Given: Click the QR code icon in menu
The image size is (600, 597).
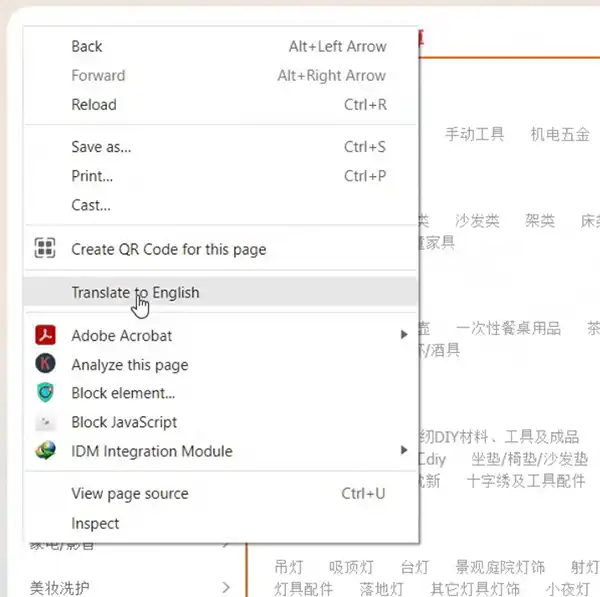Looking at the screenshot, I should pos(45,248).
